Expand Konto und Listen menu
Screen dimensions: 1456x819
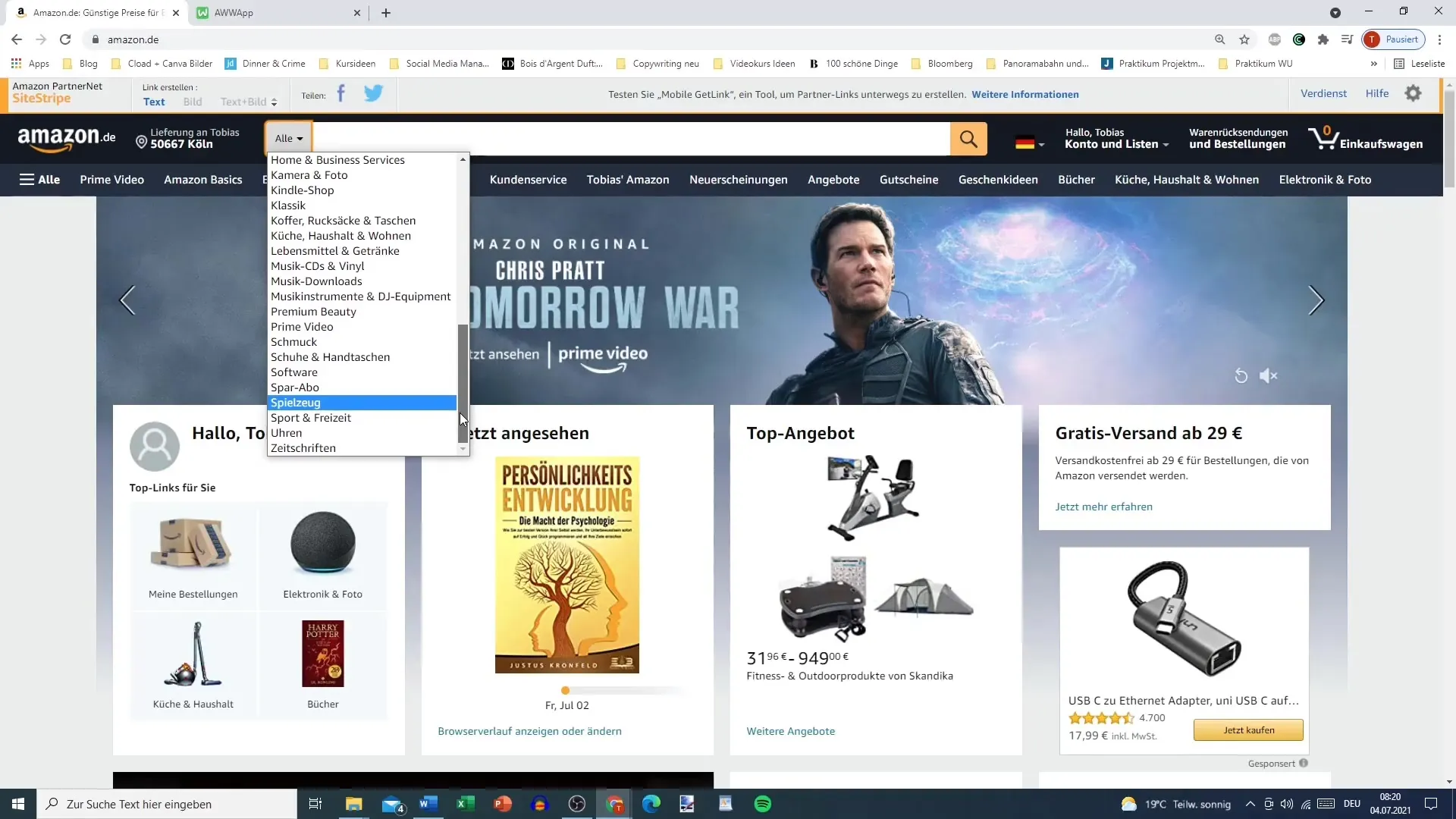(x=1116, y=138)
